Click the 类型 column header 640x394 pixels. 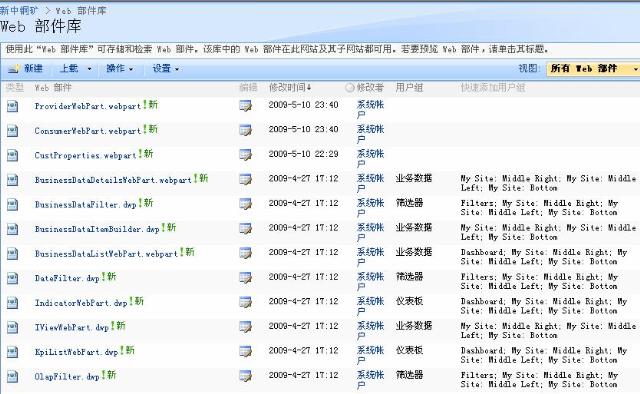point(15,87)
